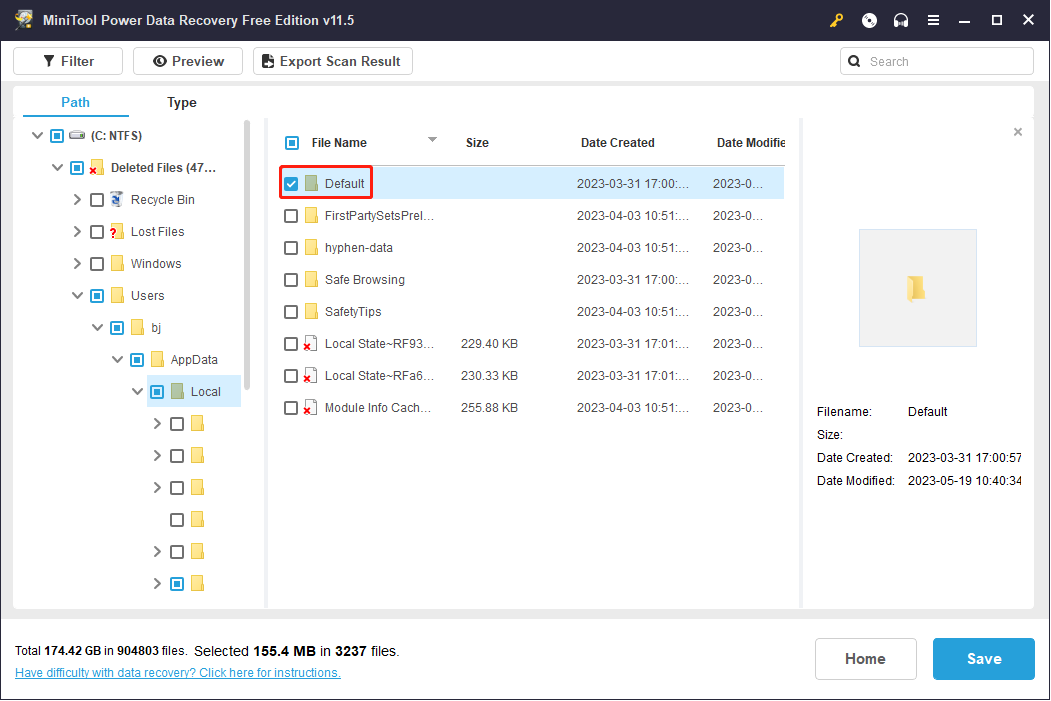Click the C: NTFS drive icon
Viewport: 1051px width, 701px height.
click(77, 135)
